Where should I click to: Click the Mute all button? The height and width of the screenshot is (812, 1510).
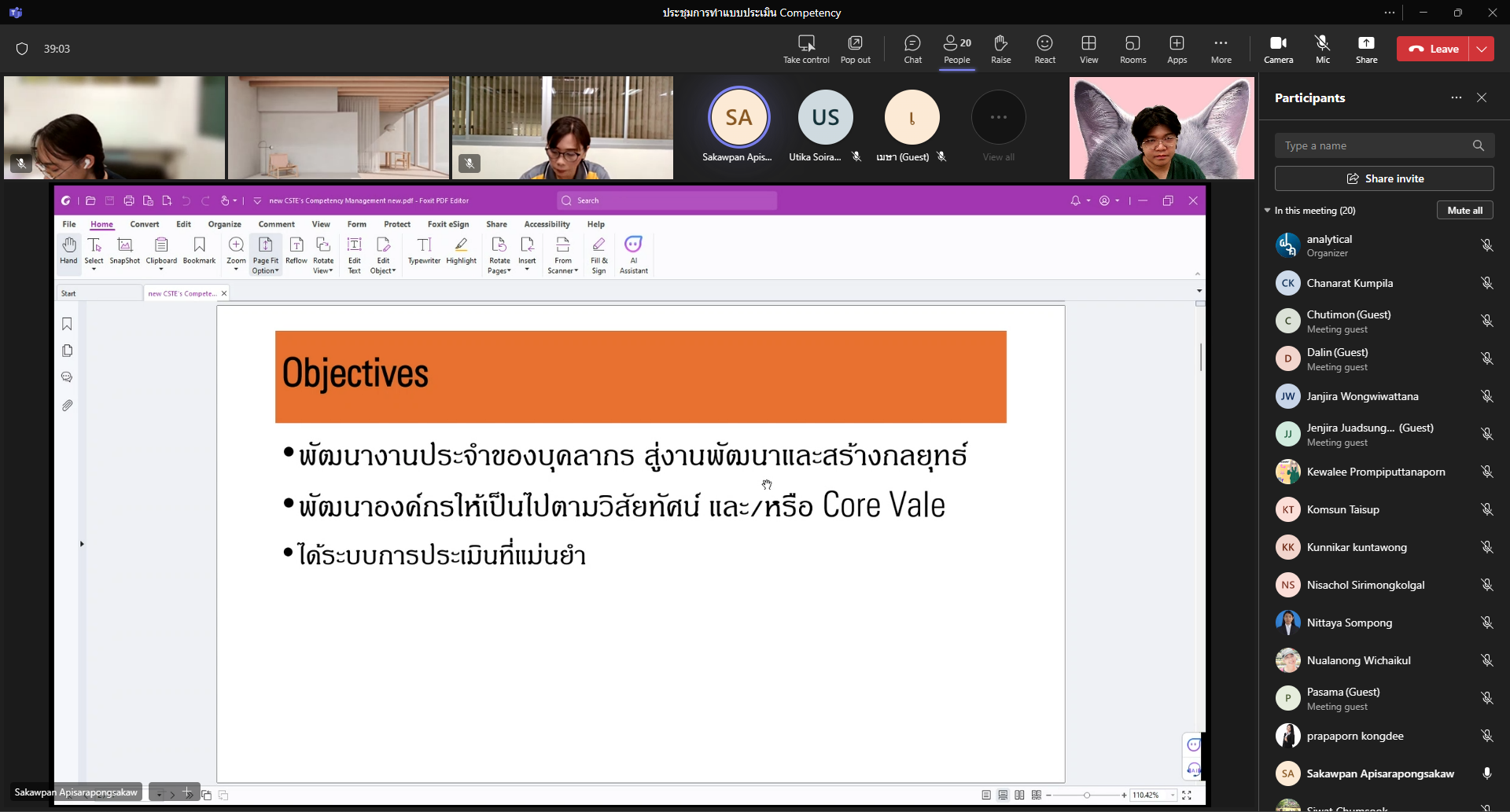pyautogui.click(x=1464, y=211)
